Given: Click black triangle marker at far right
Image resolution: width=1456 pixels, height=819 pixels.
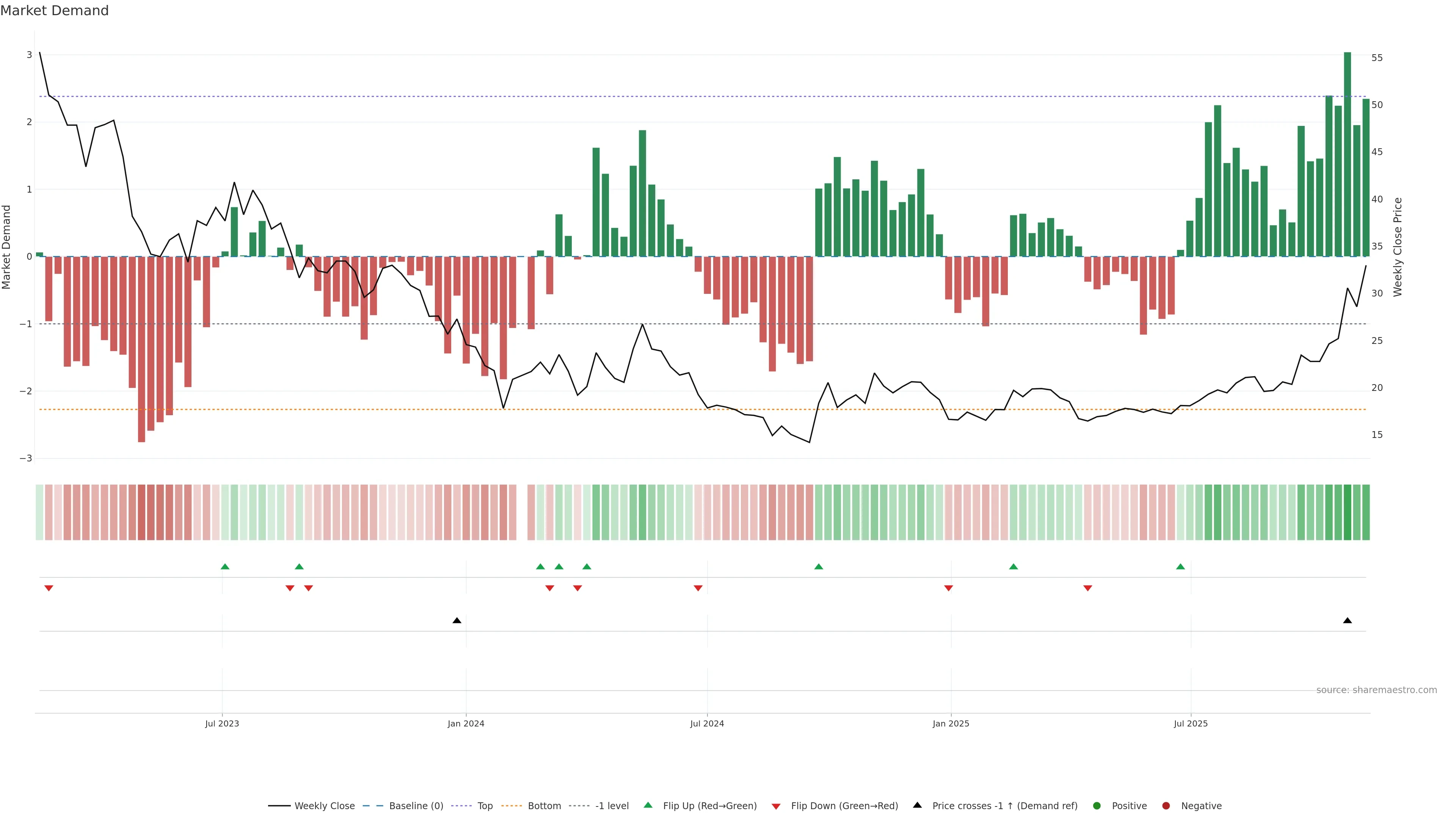Looking at the screenshot, I should [x=1348, y=621].
